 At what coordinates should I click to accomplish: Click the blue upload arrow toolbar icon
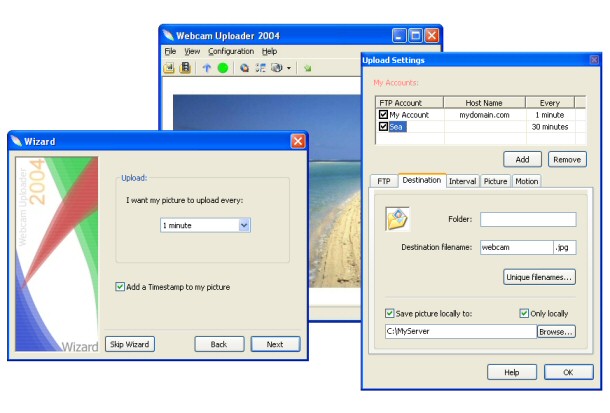(x=207, y=68)
